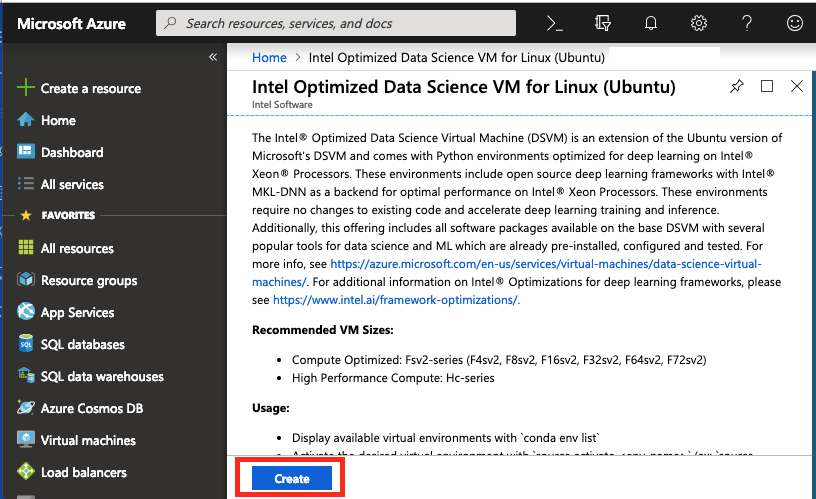Click the Home house icon in sidebar
This screenshot has height=499, width=816.
click(26, 120)
